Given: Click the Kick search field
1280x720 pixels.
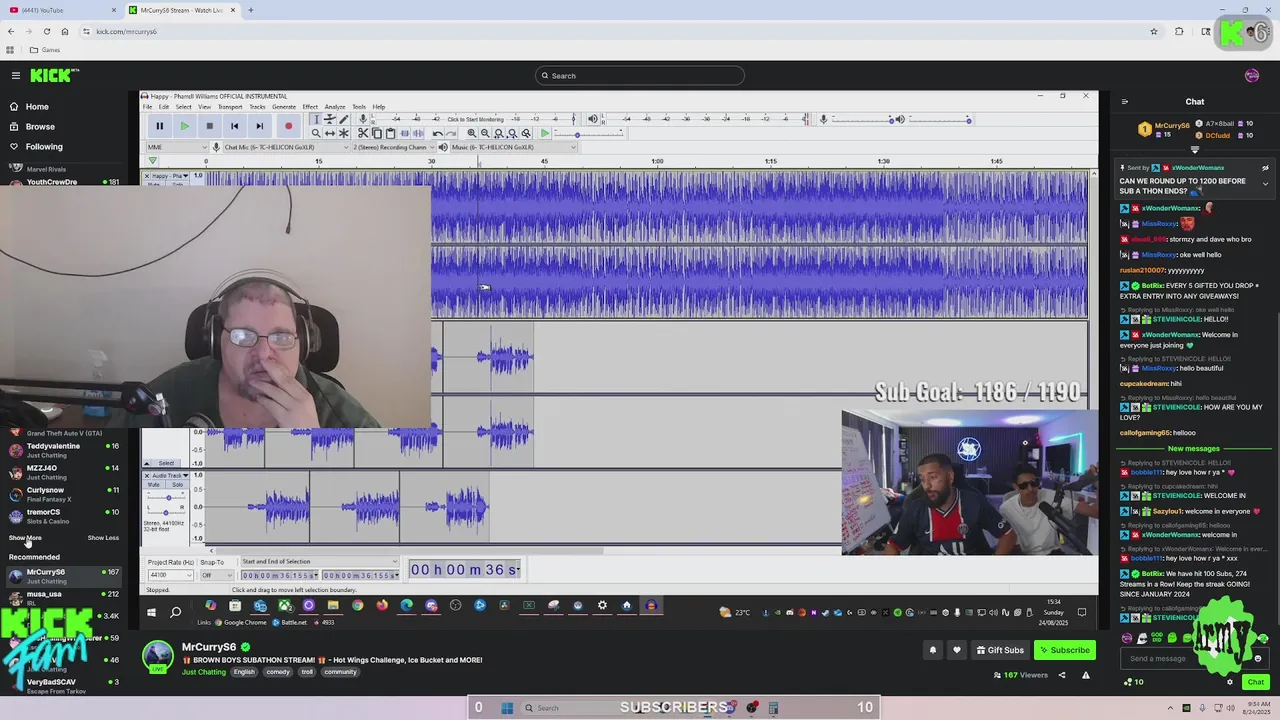Looking at the screenshot, I should (640, 76).
